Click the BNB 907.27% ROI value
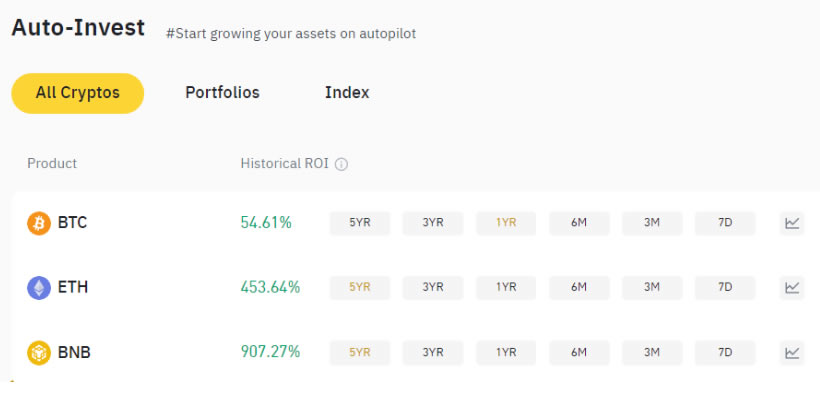The image size is (820, 393). coord(270,352)
